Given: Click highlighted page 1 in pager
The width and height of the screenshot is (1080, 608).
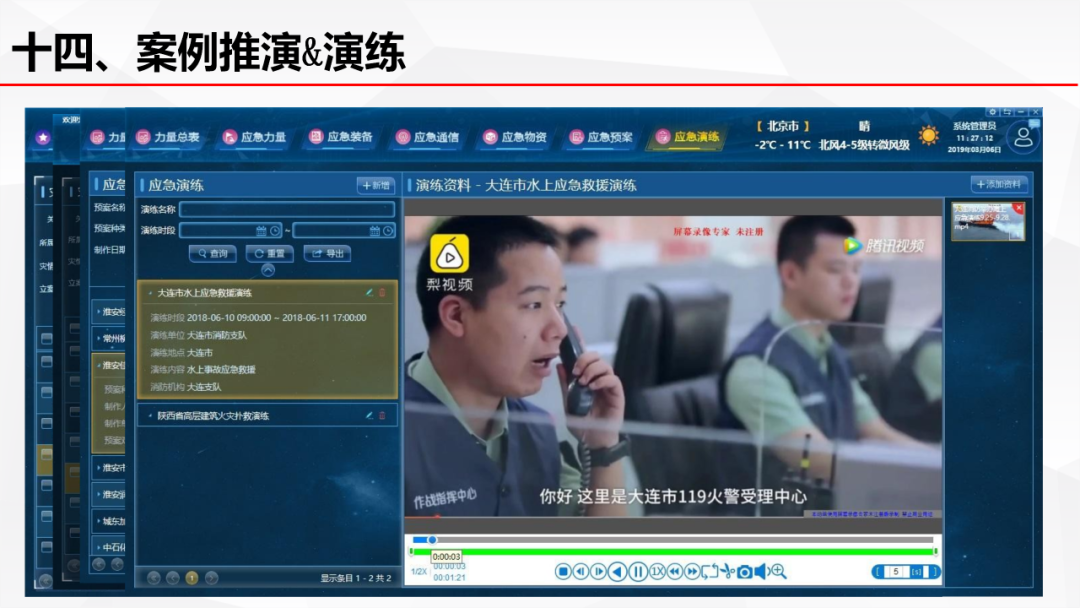Looking at the screenshot, I should 192,578.
